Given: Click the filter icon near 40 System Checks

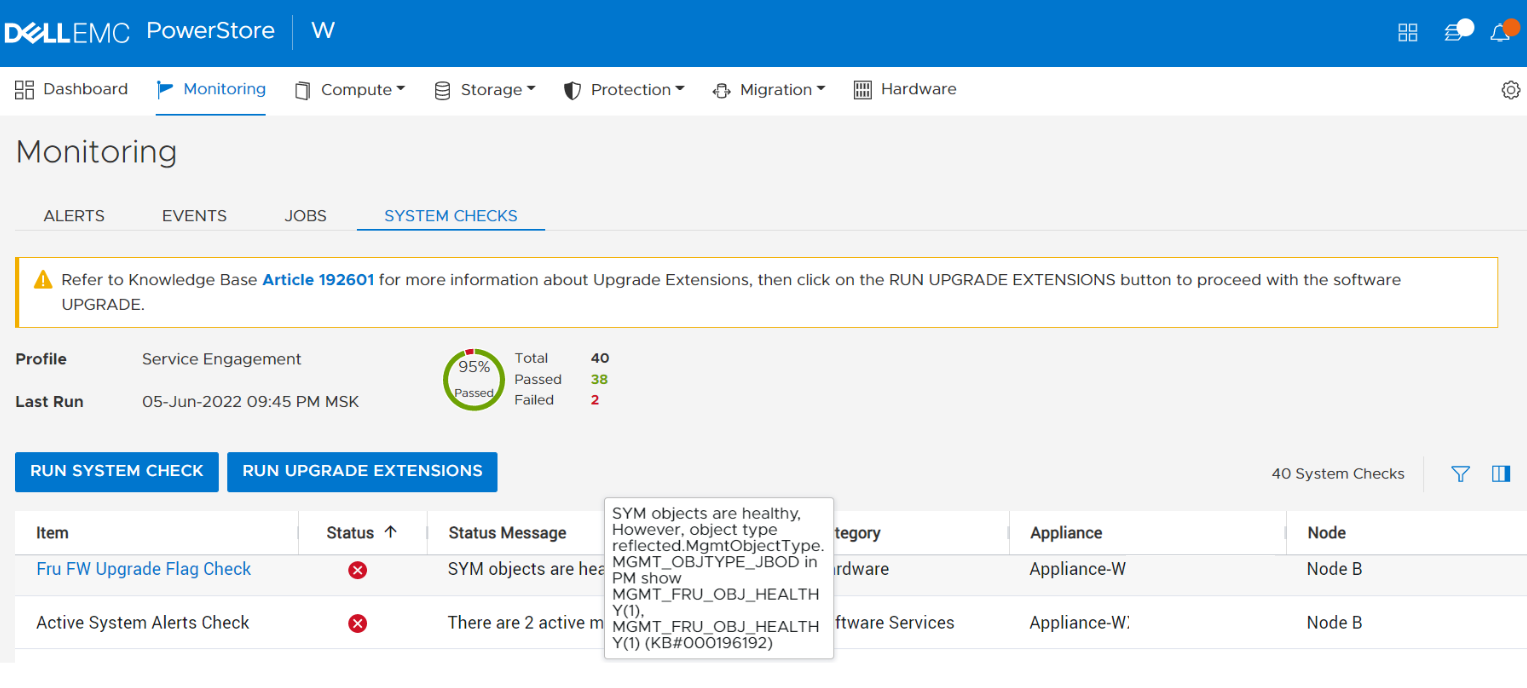Looking at the screenshot, I should pyautogui.click(x=1460, y=473).
